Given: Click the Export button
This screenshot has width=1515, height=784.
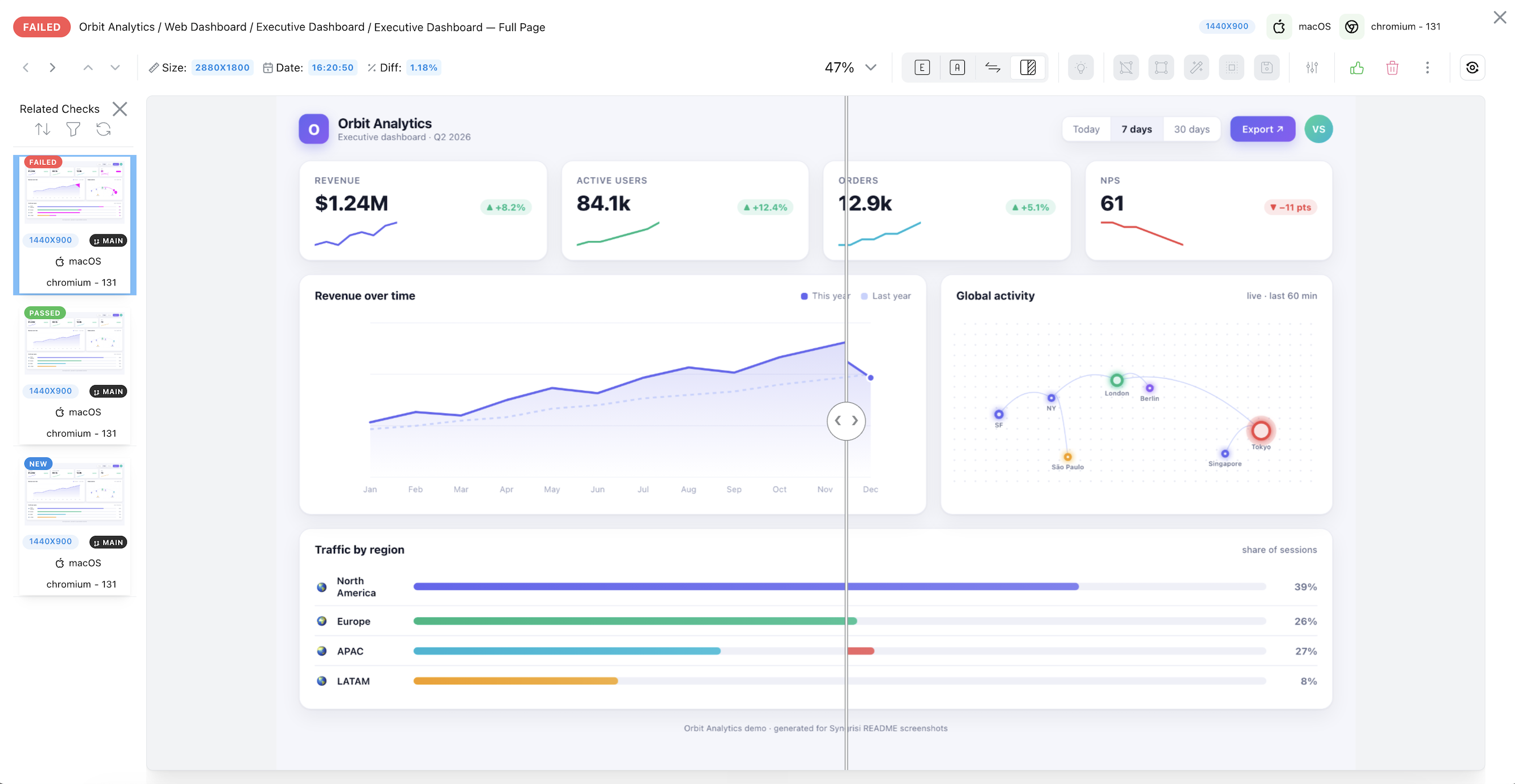Looking at the screenshot, I should click(1262, 129).
